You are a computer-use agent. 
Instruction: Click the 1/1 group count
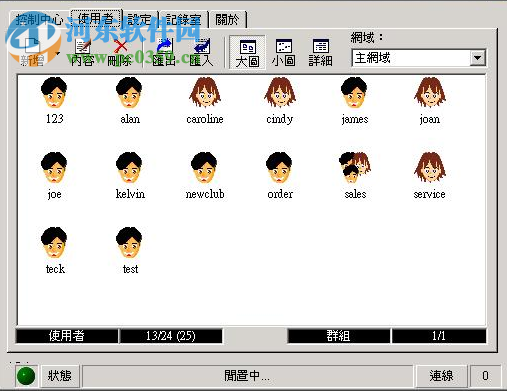(x=439, y=336)
